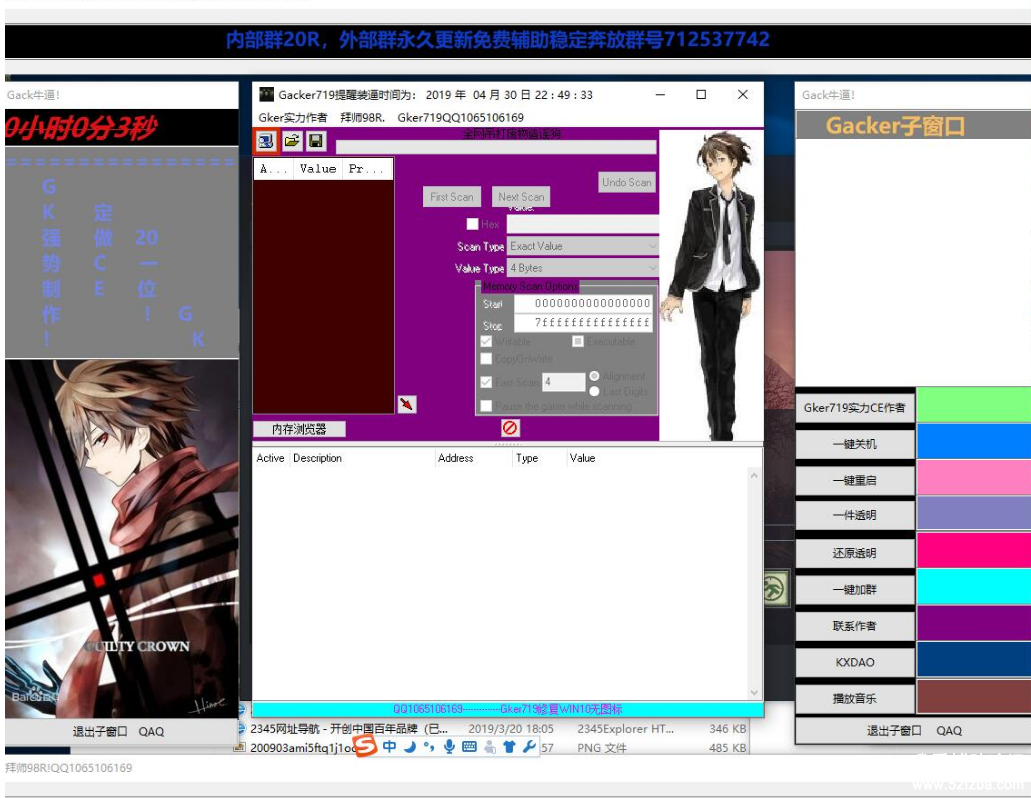Click the 一键重启 button
The width and height of the screenshot is (1031, 798).
pyautogui.click(x=855, y=481)
